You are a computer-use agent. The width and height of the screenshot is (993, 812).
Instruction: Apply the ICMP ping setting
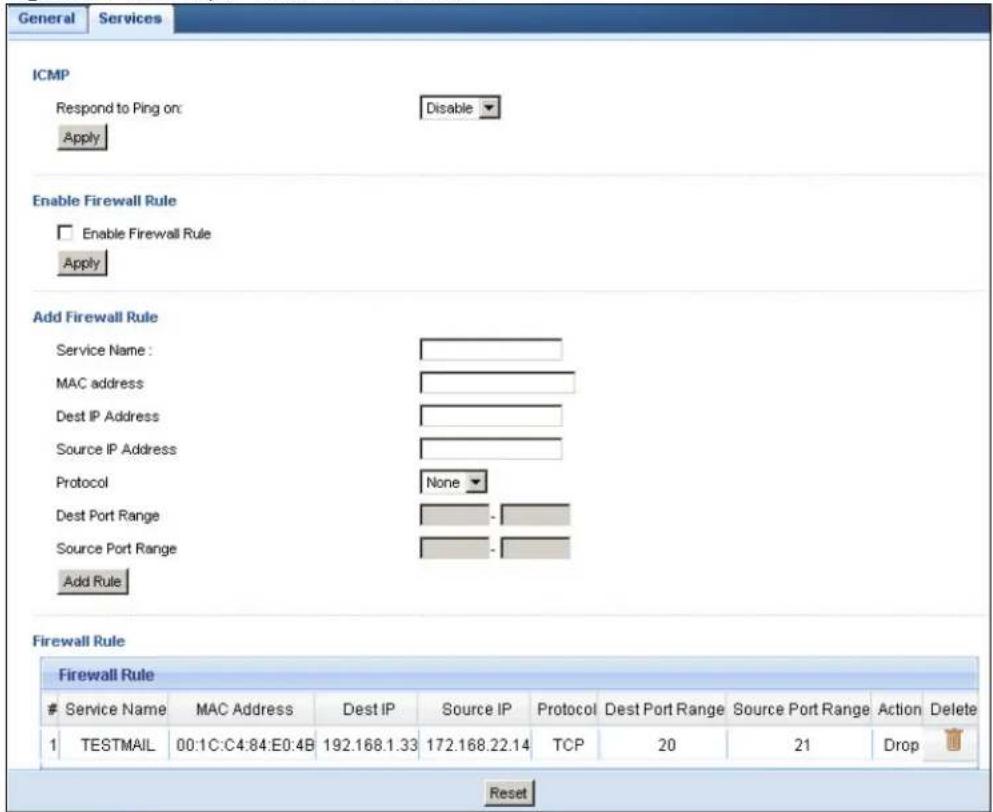82,137
